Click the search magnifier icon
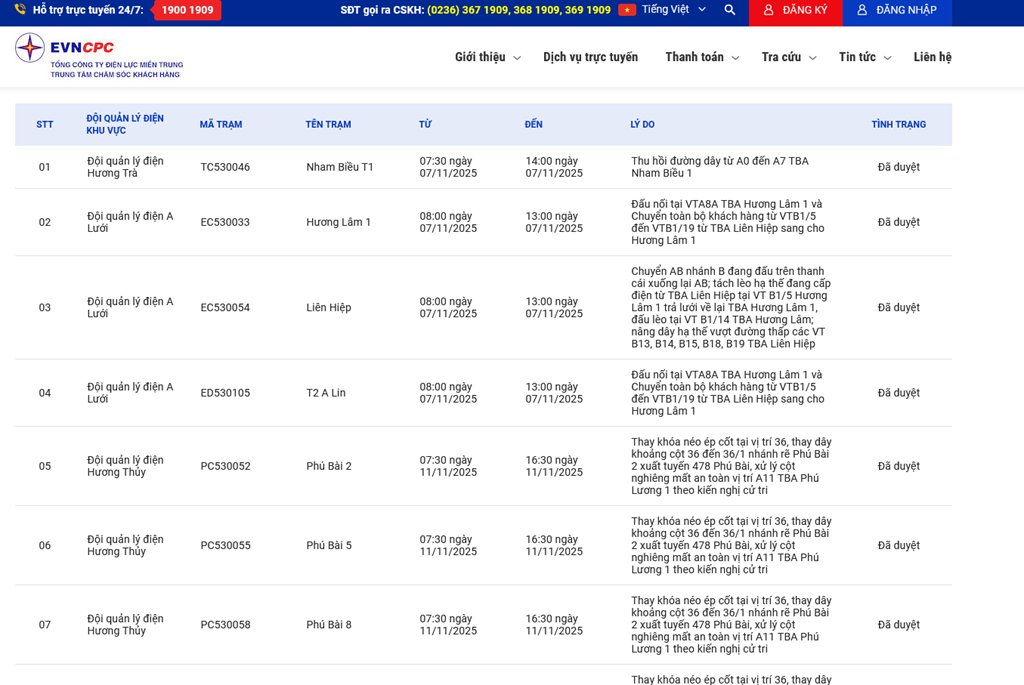1024x685 pixels. [729, 10]
